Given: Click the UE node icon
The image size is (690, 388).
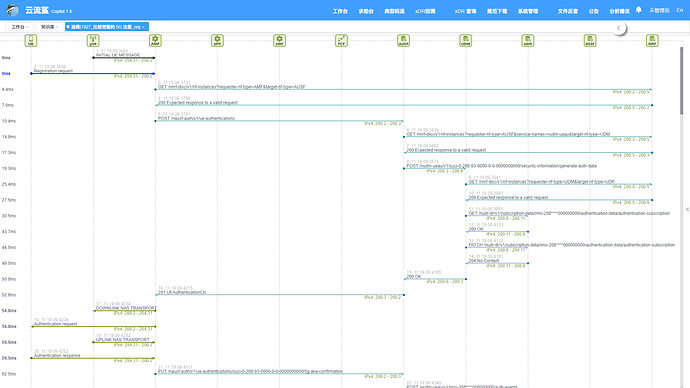Looking at the screenshot, I should tap(31, 40).
